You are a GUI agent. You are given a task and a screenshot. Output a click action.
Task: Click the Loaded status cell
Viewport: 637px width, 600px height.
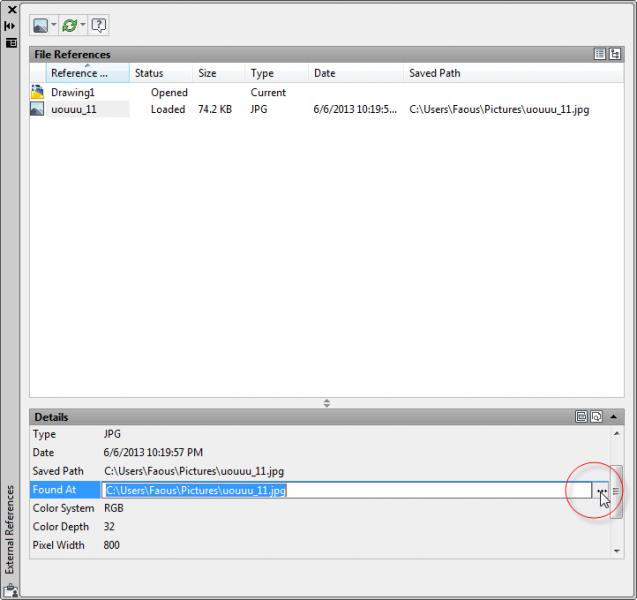pos(168,109)
